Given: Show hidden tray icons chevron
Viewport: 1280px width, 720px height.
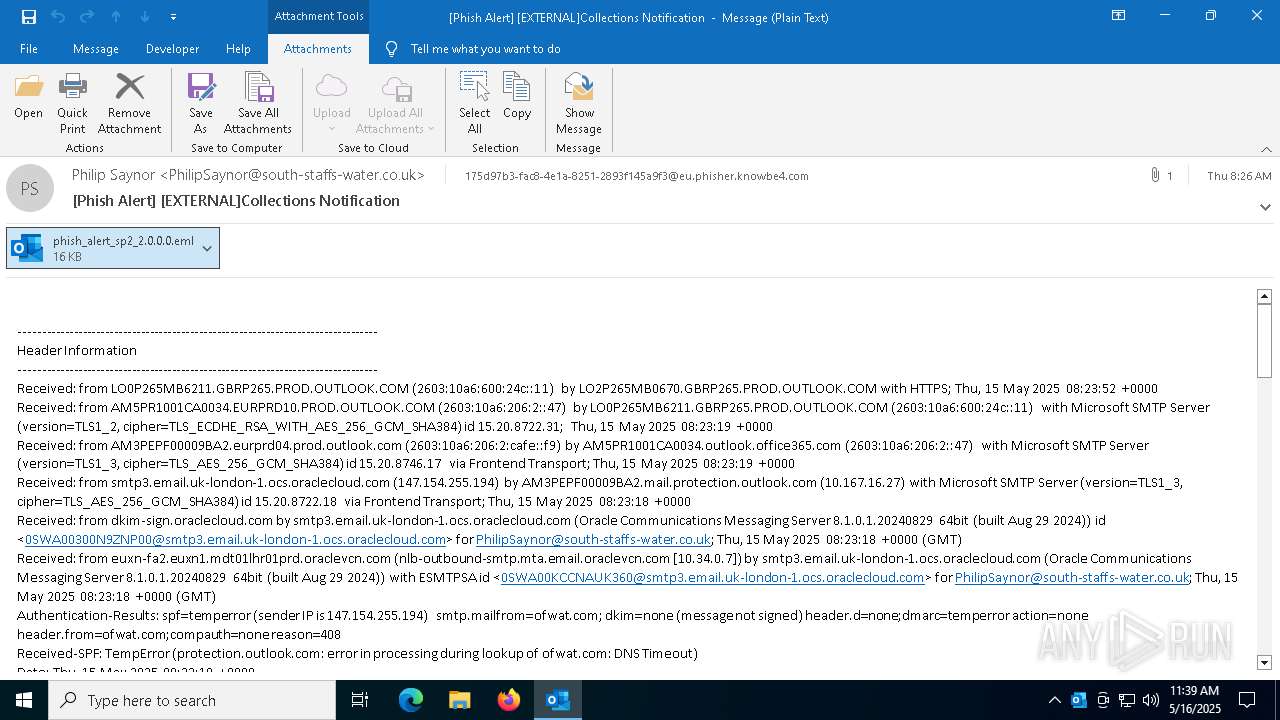Looking at the screenshot, I should click(x=1054, y=700).
